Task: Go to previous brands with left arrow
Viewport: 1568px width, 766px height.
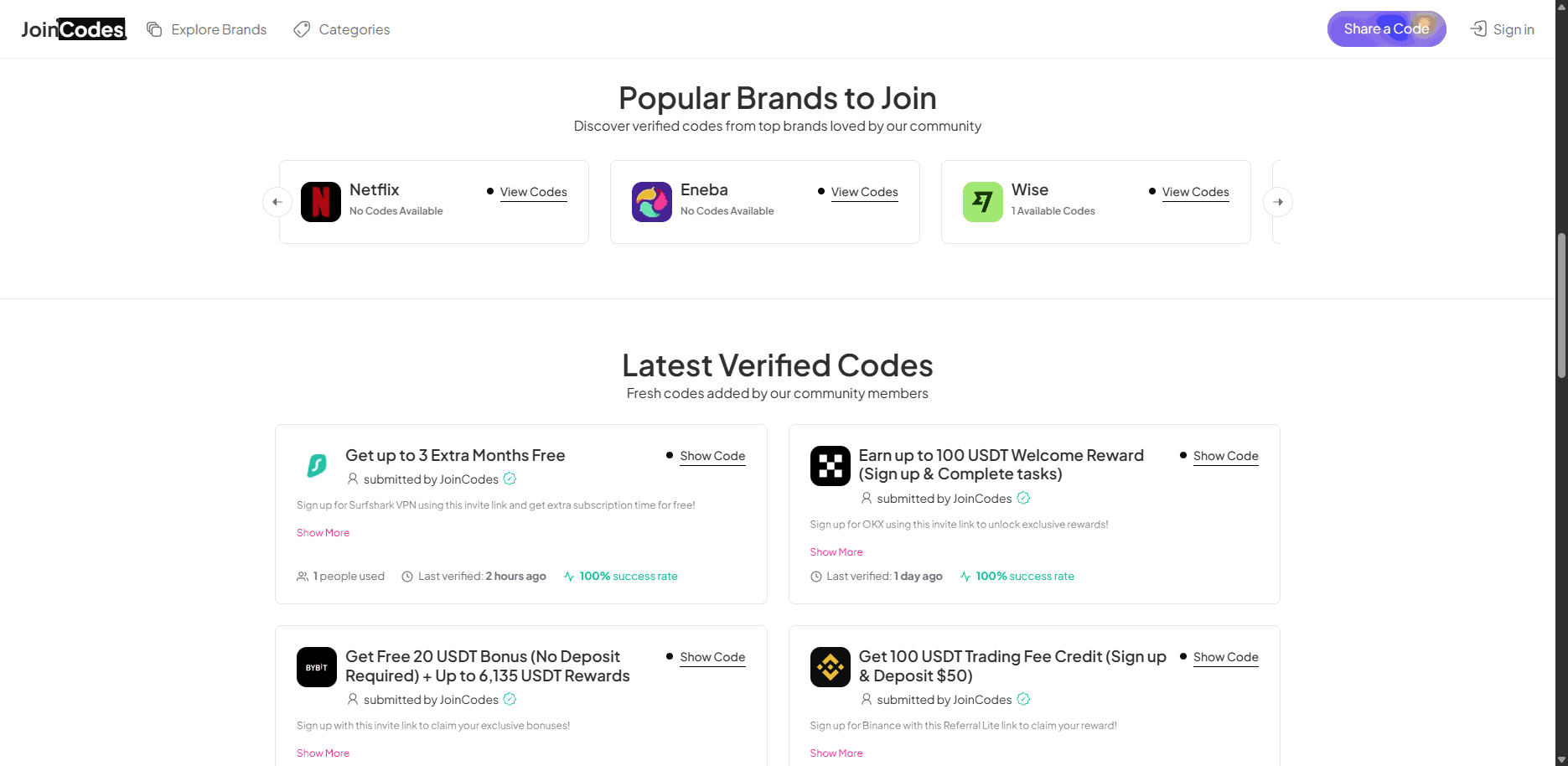Action: pyautogui.click(x=277, y=202)
